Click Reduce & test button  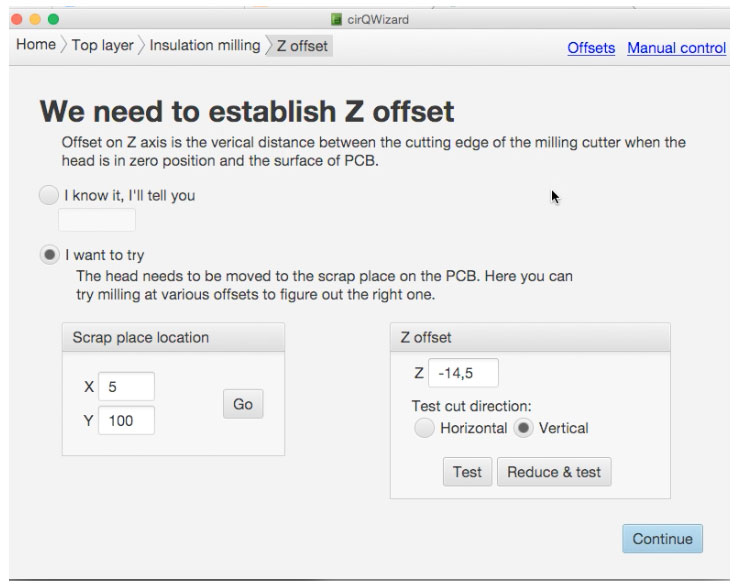click(554, 472)
